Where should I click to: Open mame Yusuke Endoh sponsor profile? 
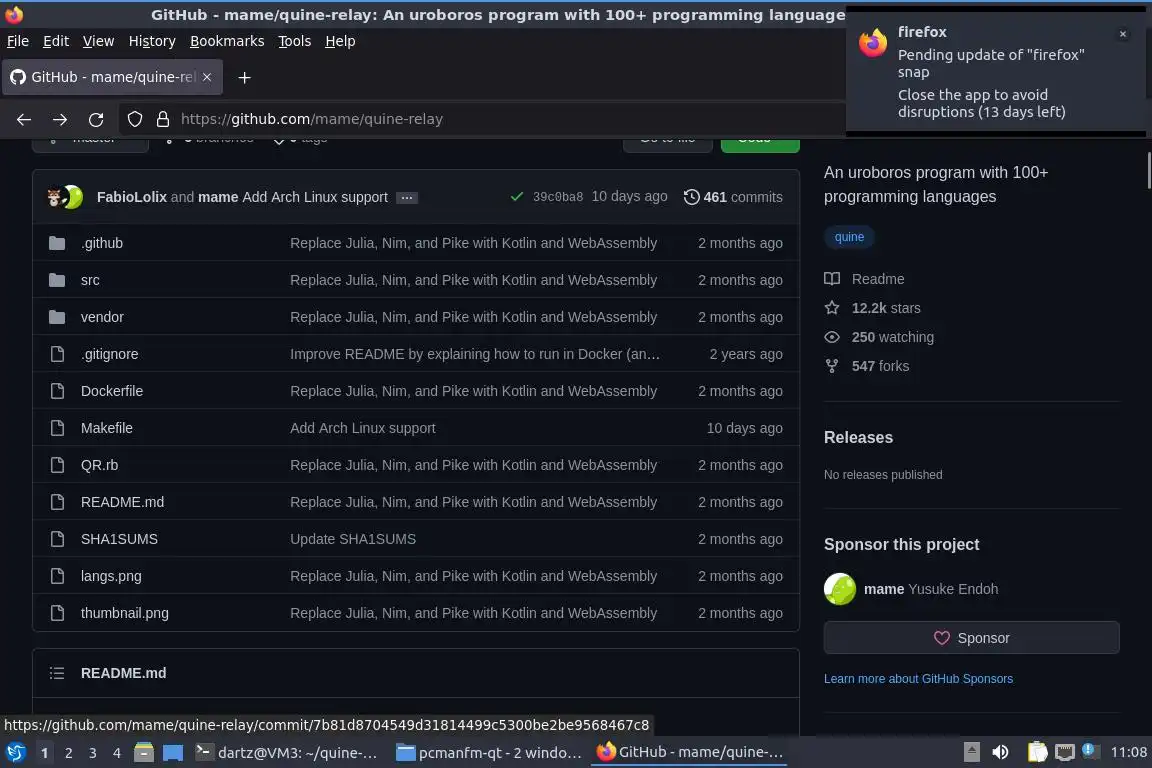coord(931,589)
